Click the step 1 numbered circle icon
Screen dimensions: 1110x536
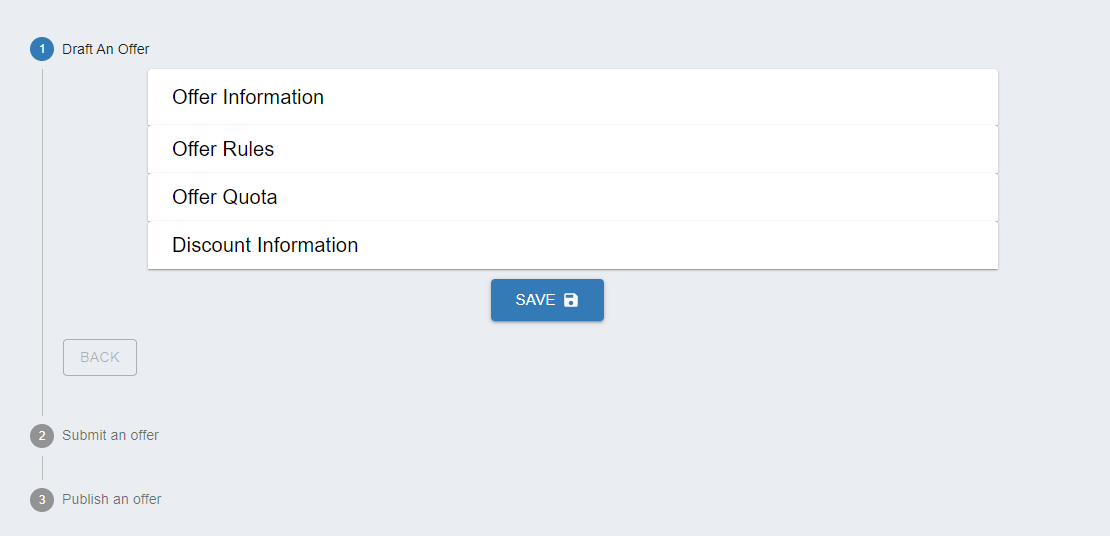point(42,49)
